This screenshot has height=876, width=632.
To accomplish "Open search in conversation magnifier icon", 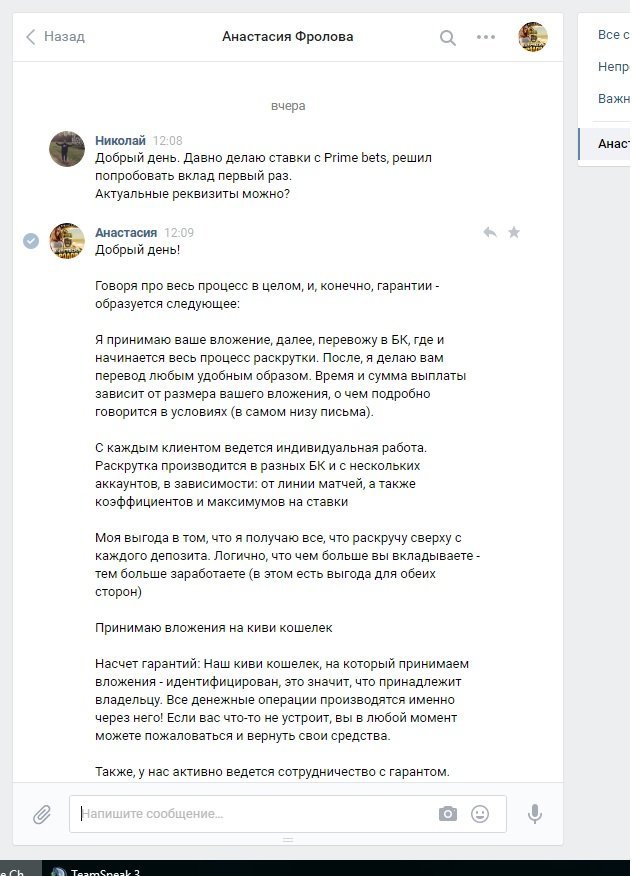I will pyautogui.click(x=448, y=37).
